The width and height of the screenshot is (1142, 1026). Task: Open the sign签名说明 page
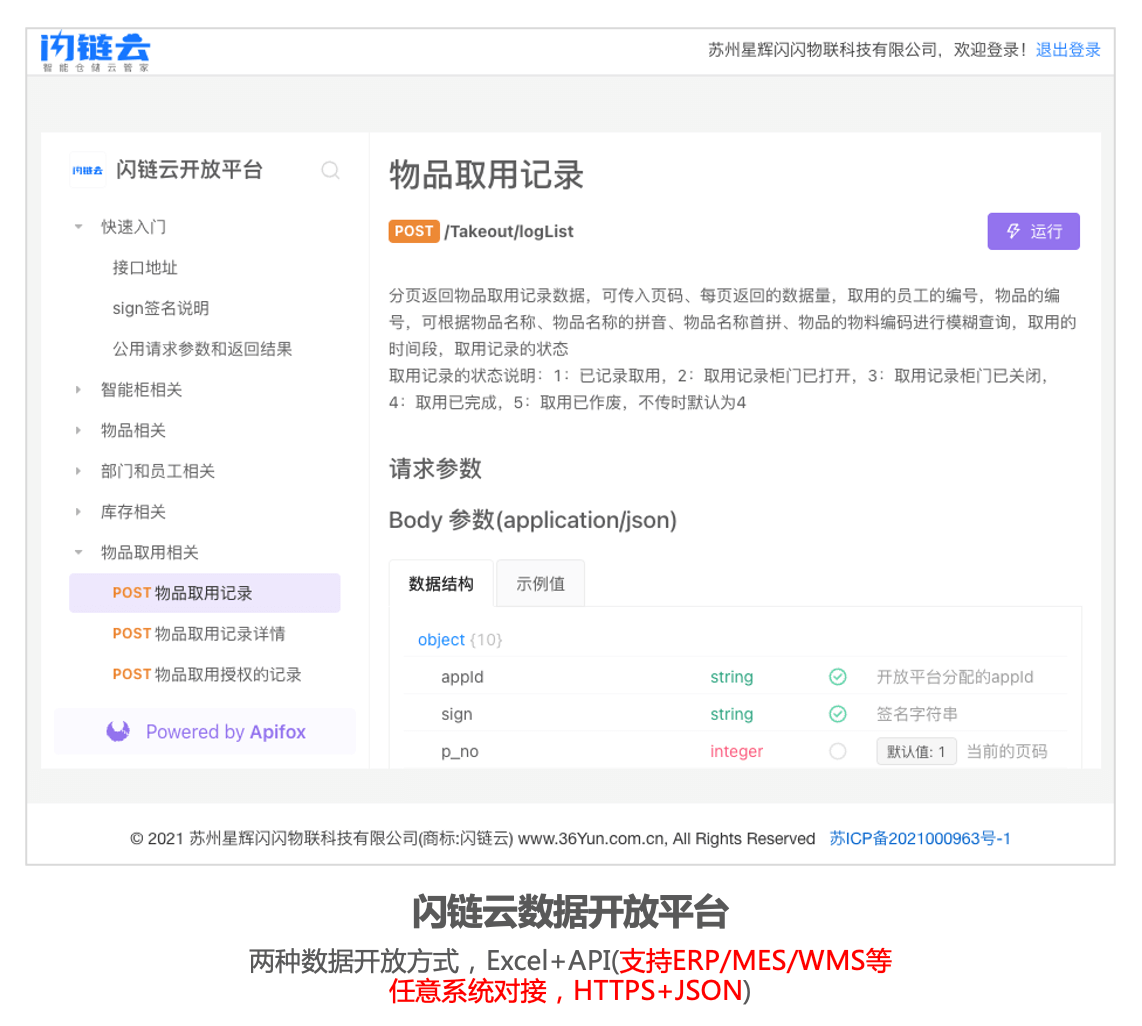[160, 308]
